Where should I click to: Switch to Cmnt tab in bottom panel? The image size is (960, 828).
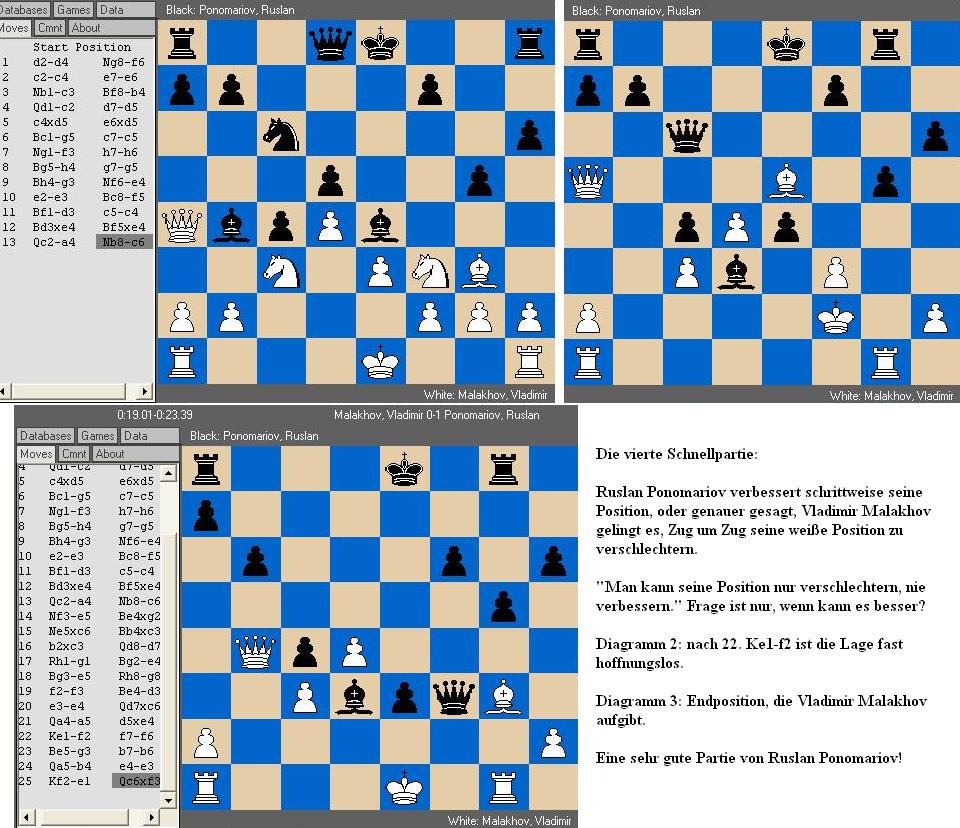pos(74,454)
